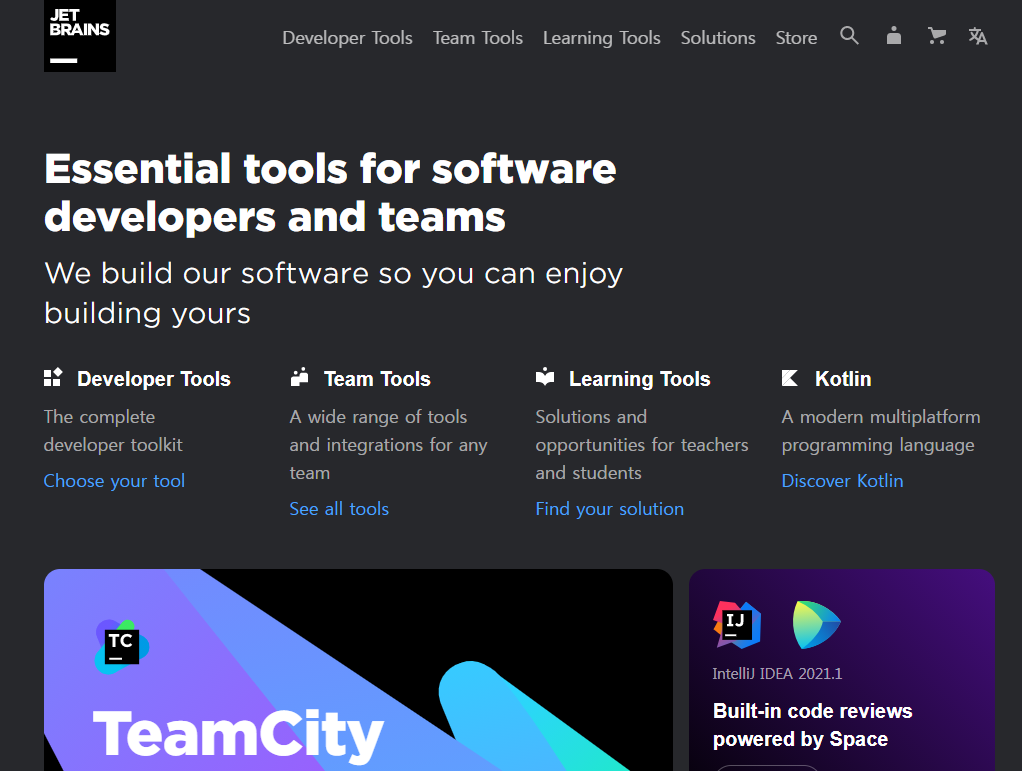Click 'A modern multiplatform programming language' text

point(881,431)
